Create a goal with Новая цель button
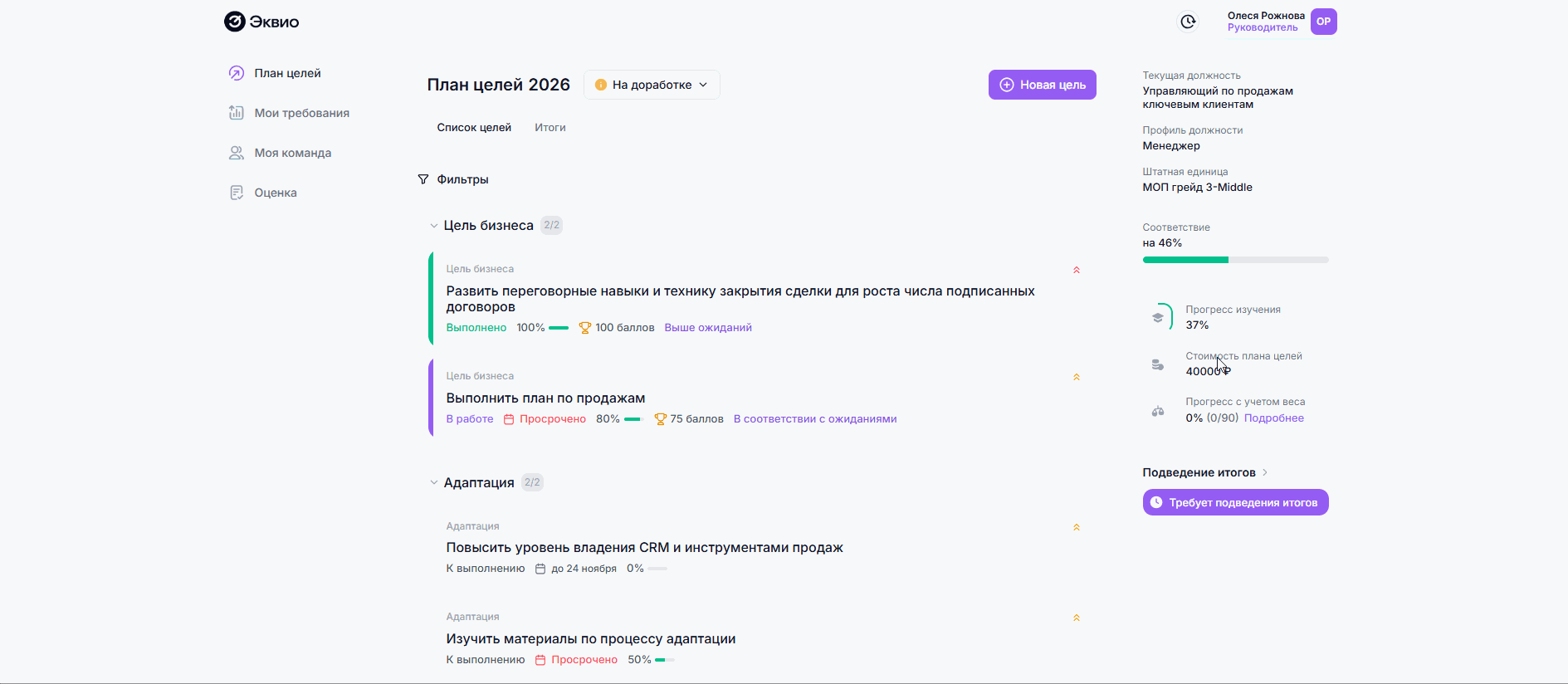The image size is (1568, 684). point(1043,85)
